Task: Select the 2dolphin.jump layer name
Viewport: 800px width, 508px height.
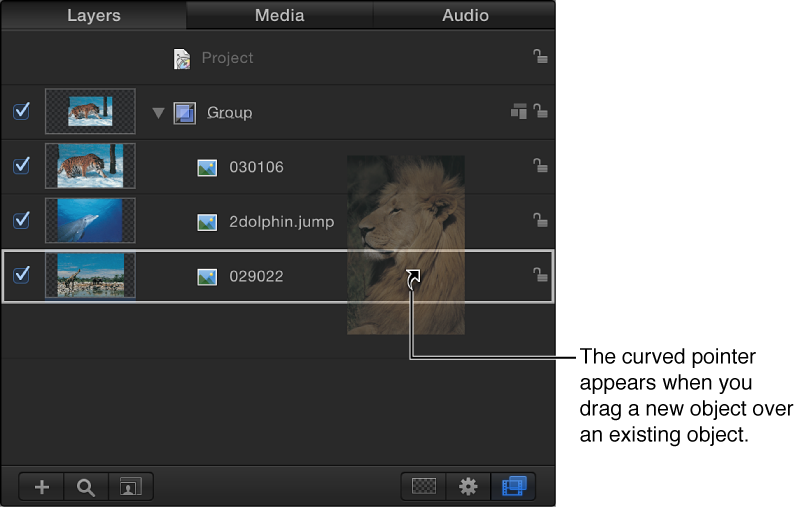Action: [282, 222]
